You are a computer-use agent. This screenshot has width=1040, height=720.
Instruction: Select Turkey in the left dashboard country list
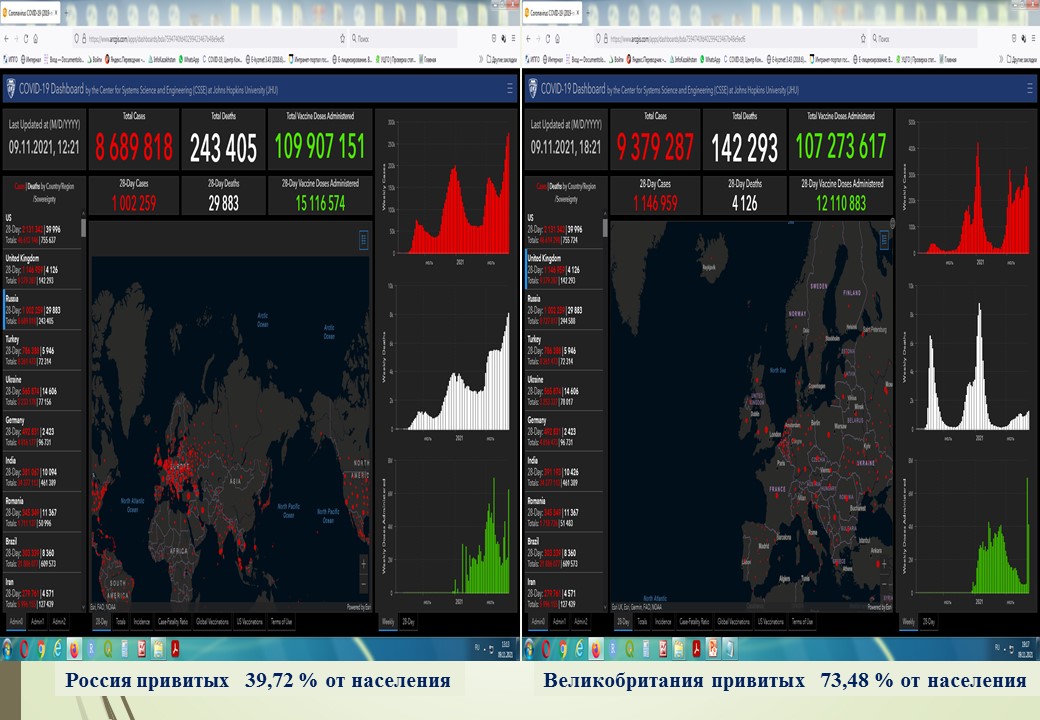click(x=42, y=350)
